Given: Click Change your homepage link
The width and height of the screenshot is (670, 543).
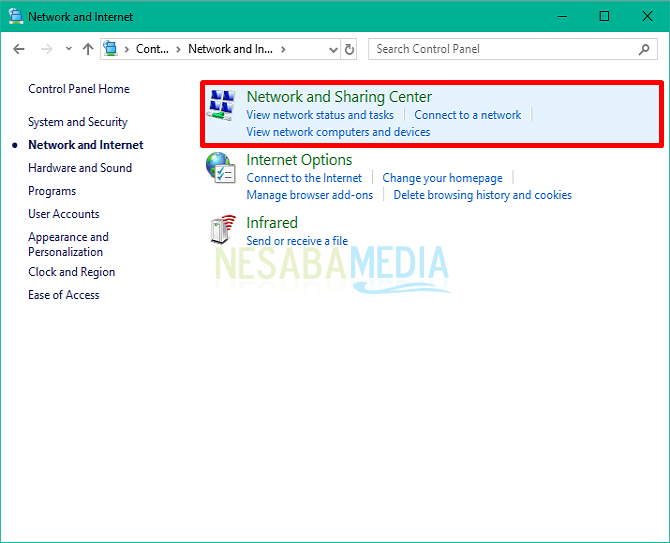Looking at the screenshot, I should click(442, 178).
